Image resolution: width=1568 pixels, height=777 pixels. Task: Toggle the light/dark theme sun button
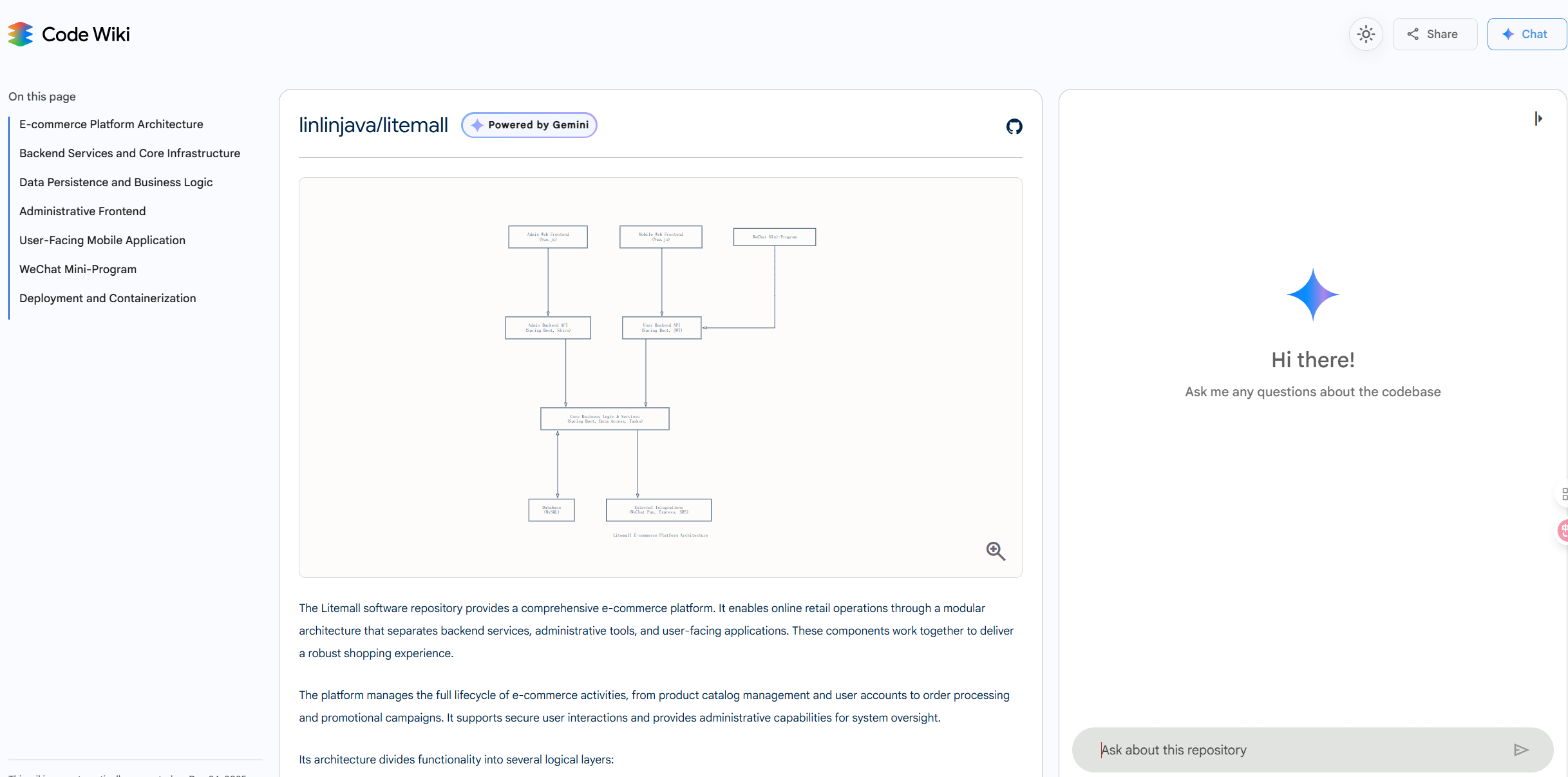point(1365,34)
